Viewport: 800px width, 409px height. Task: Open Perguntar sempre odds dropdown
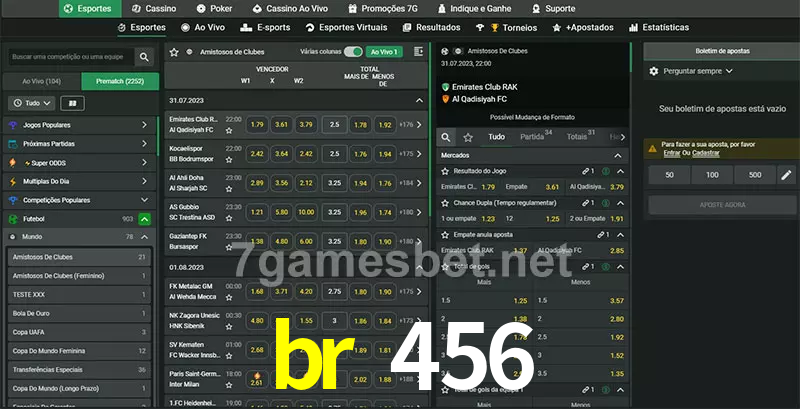point(697,71)
